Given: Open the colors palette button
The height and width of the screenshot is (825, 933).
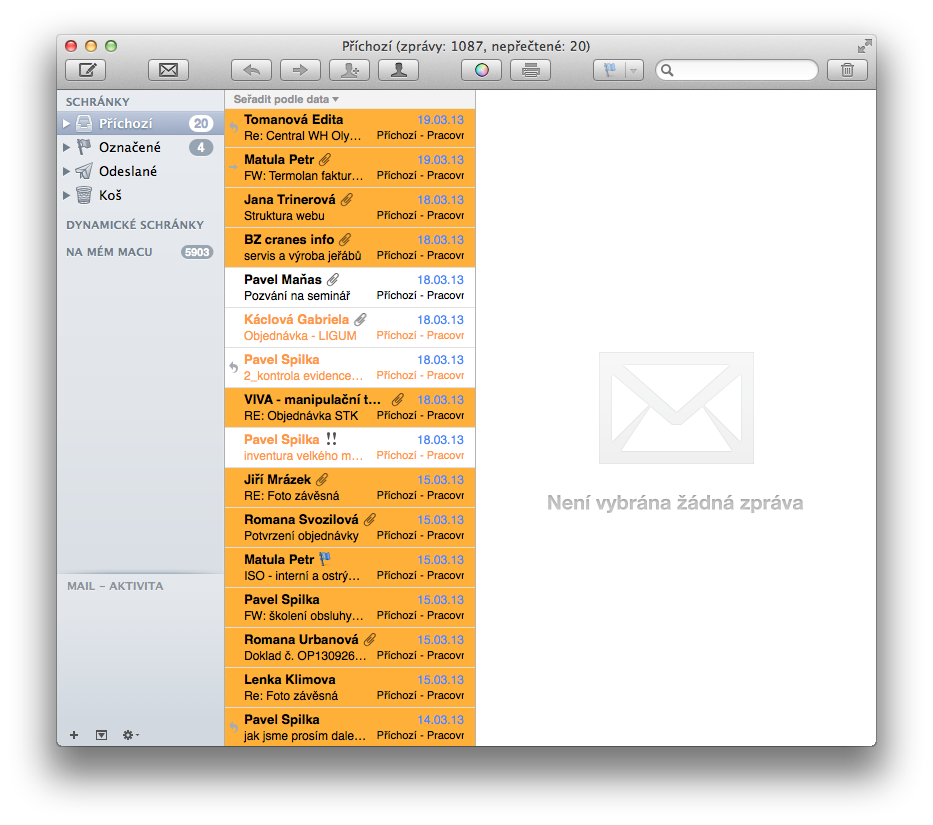Looking at the screenshot, I should tap(481, 70).
